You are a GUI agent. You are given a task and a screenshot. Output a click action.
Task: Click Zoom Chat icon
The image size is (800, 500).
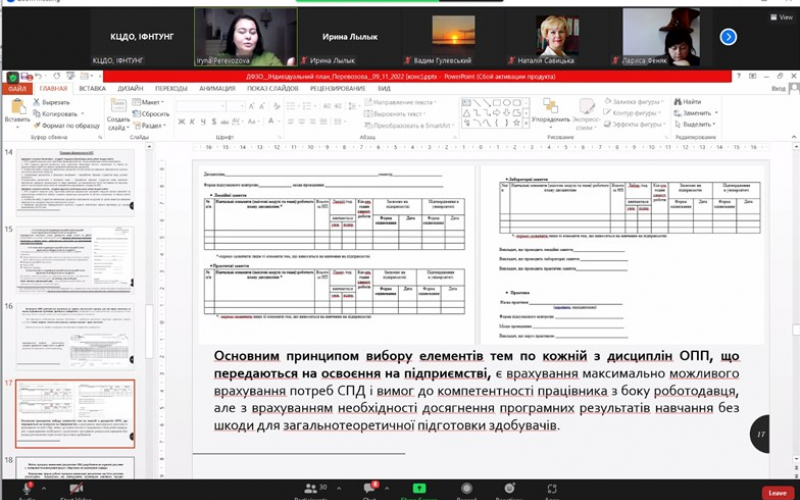click(369, 488)
